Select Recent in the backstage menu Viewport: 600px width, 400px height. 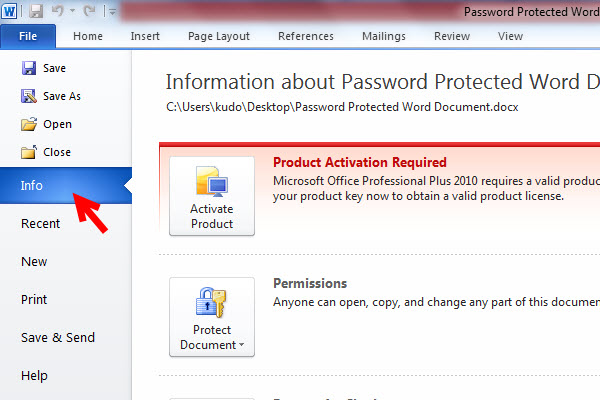(x=41, y=224)
